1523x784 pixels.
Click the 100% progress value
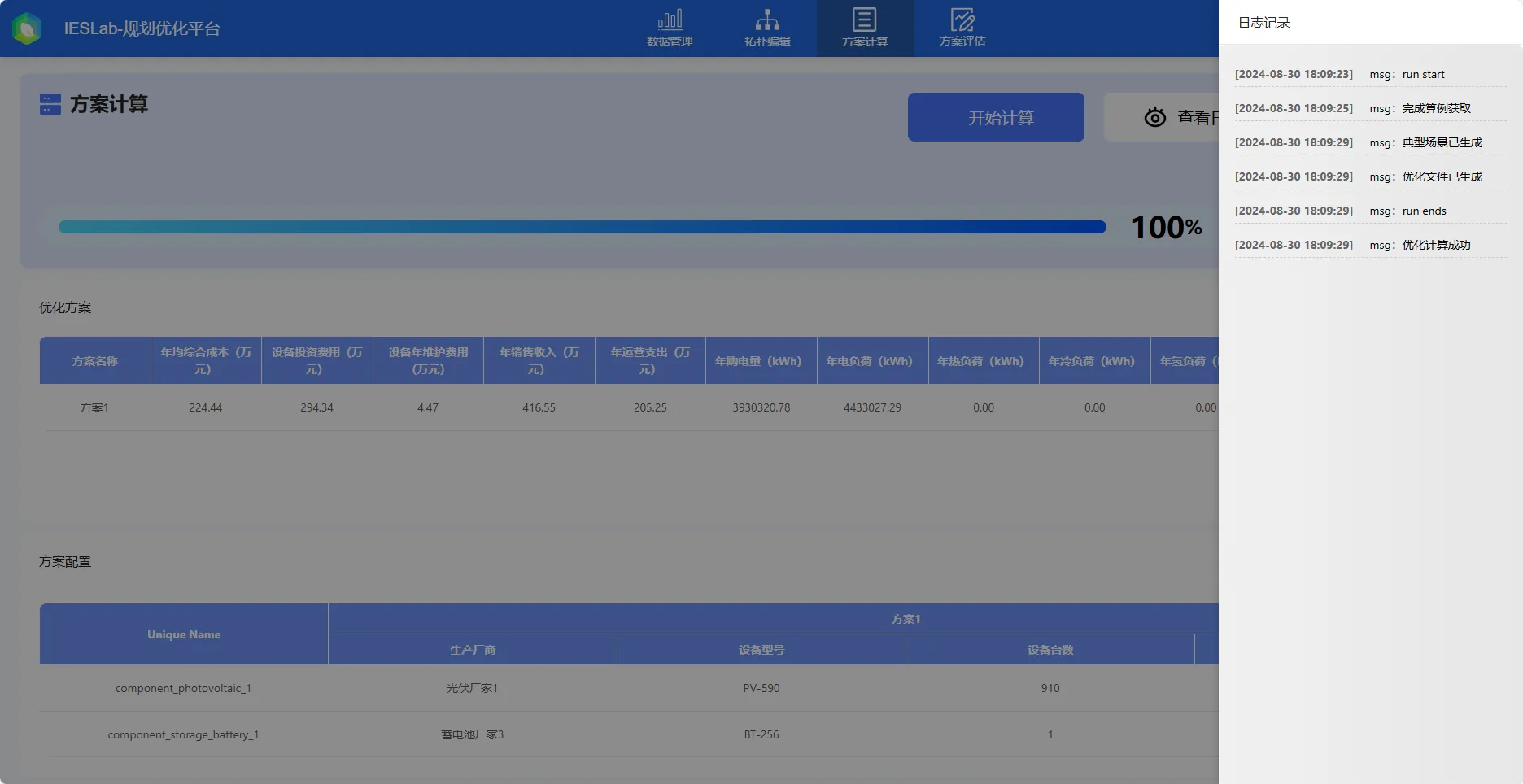[x=1167, y=227]
